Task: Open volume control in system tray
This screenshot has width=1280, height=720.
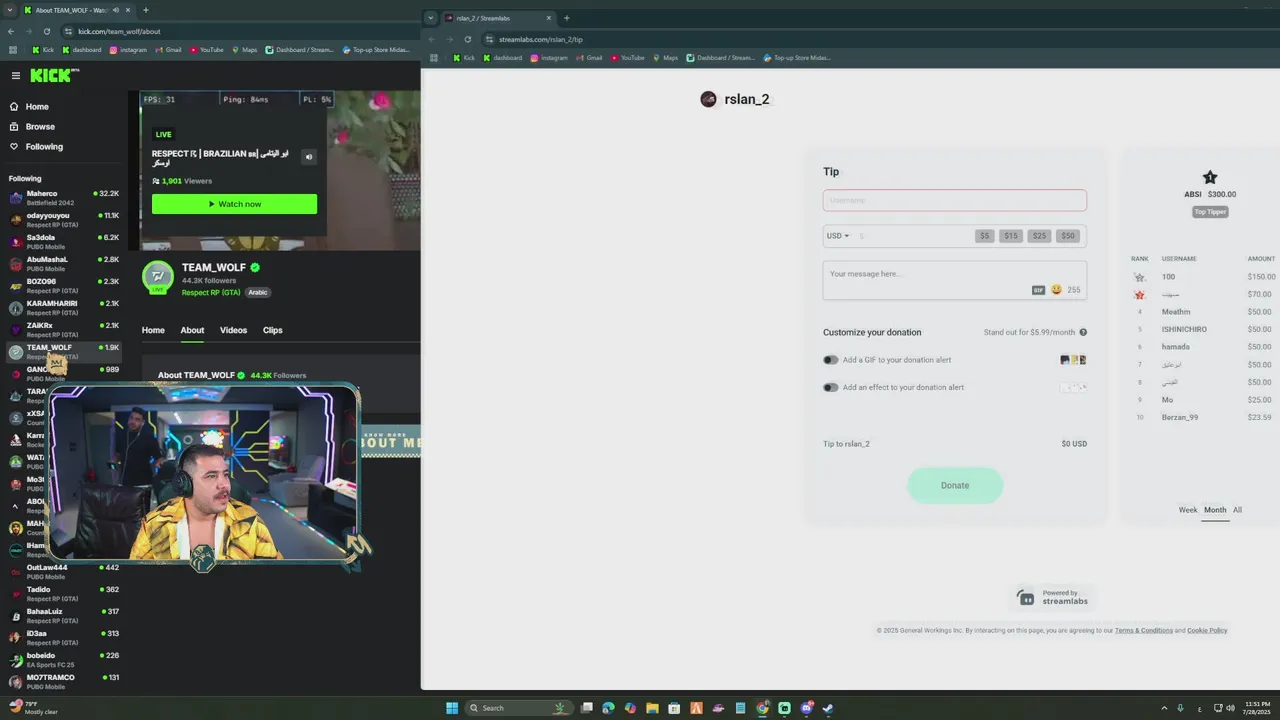Action: pos(1230,708)
